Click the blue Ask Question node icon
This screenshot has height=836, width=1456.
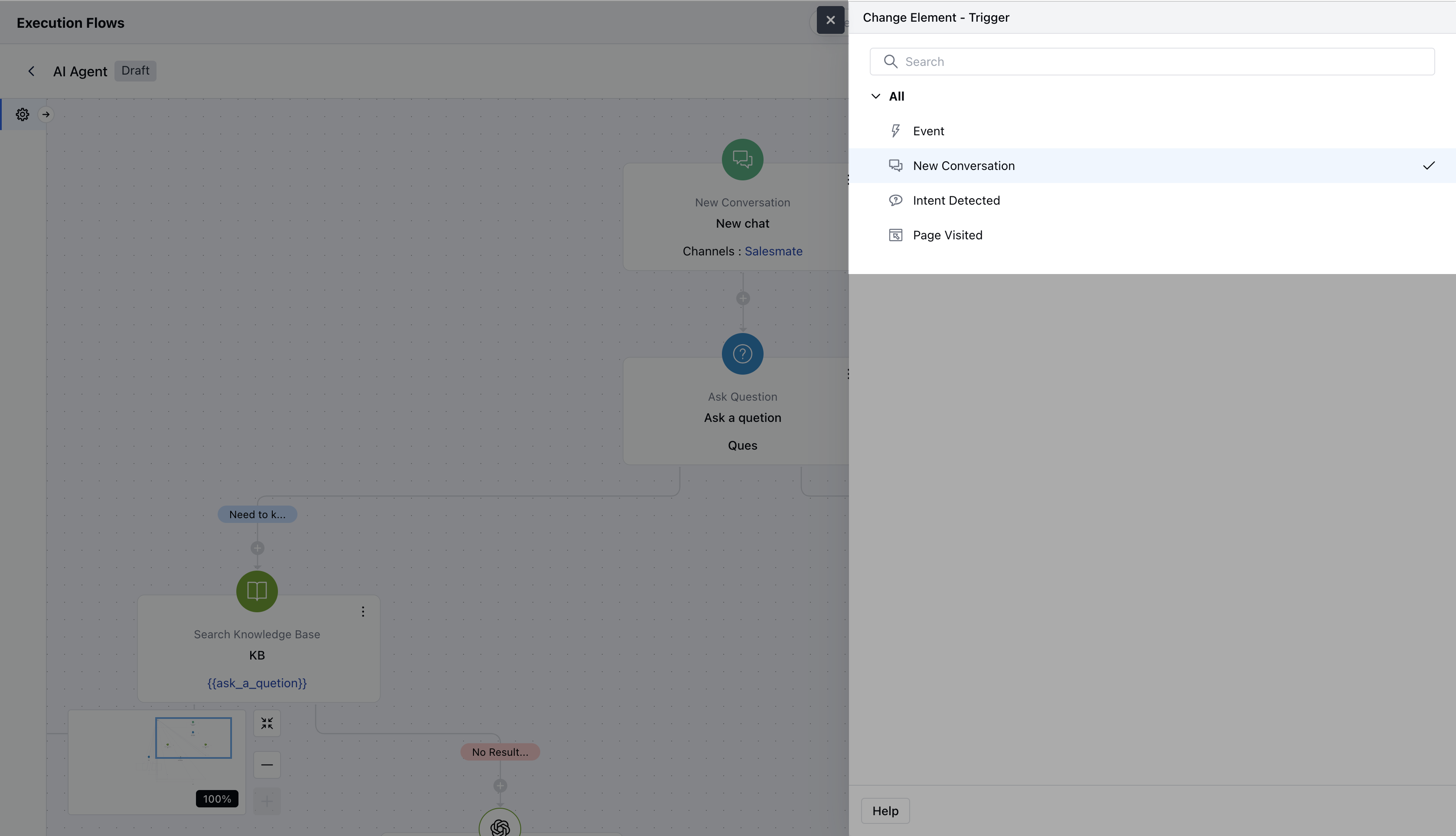[742, 354]
